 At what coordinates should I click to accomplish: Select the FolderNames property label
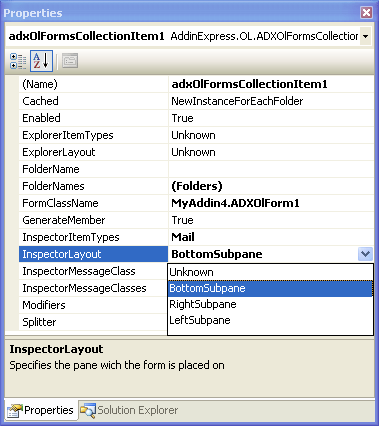(x=93, y=186)
